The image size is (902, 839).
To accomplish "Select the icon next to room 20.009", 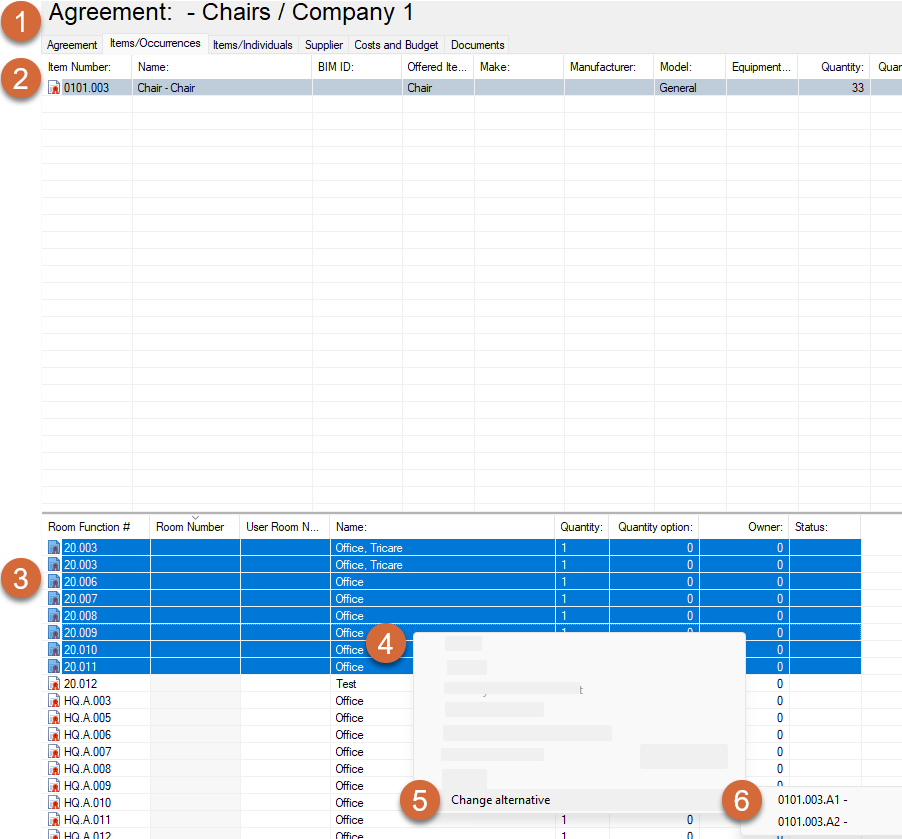I will tap(54, 633).
